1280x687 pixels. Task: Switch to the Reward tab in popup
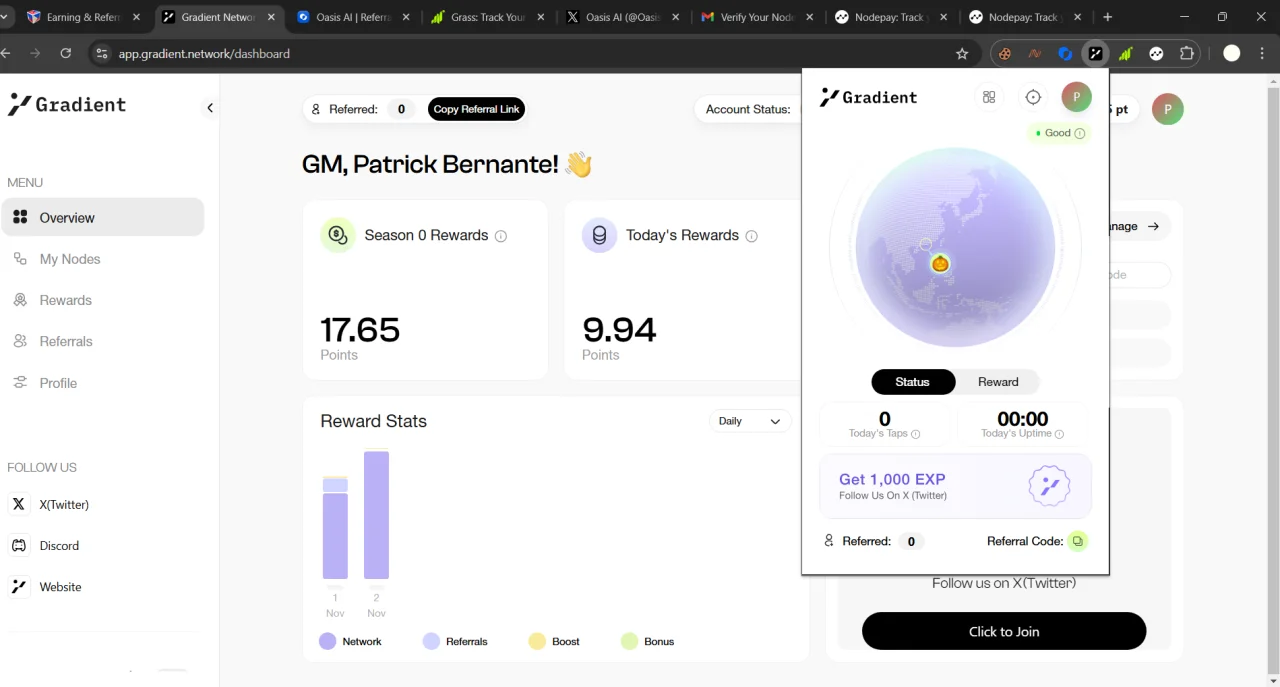pos(998,382)
